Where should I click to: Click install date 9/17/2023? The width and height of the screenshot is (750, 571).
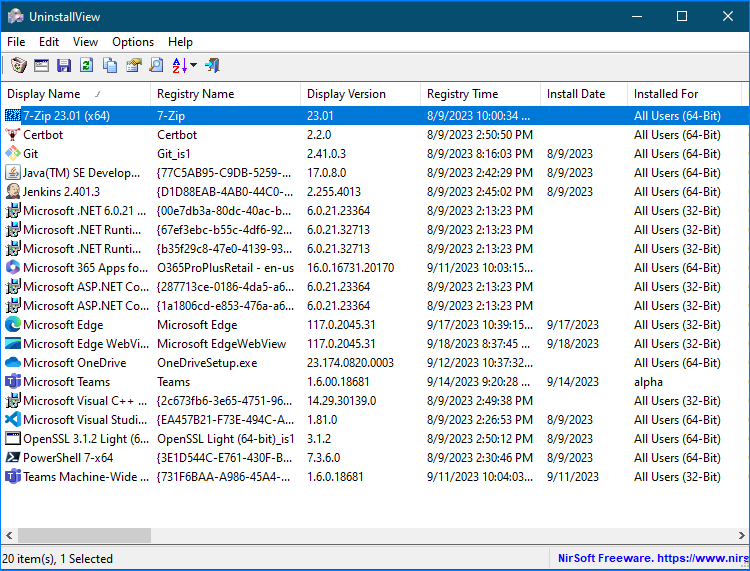(573, 325)
